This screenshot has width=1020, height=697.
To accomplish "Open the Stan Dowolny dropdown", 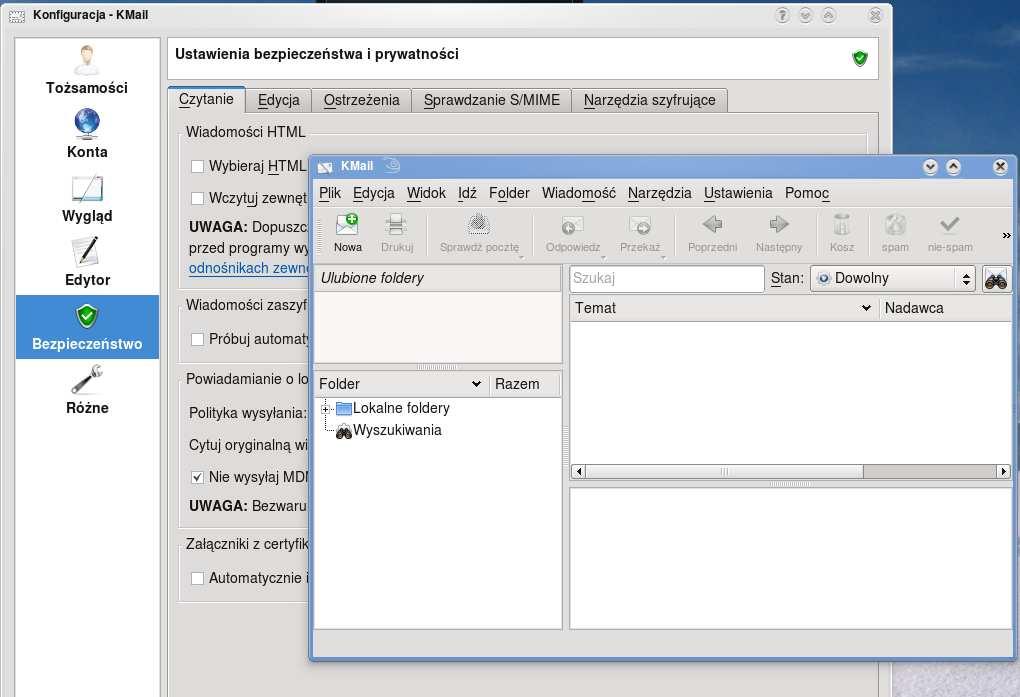I will [x=892, y=279].
